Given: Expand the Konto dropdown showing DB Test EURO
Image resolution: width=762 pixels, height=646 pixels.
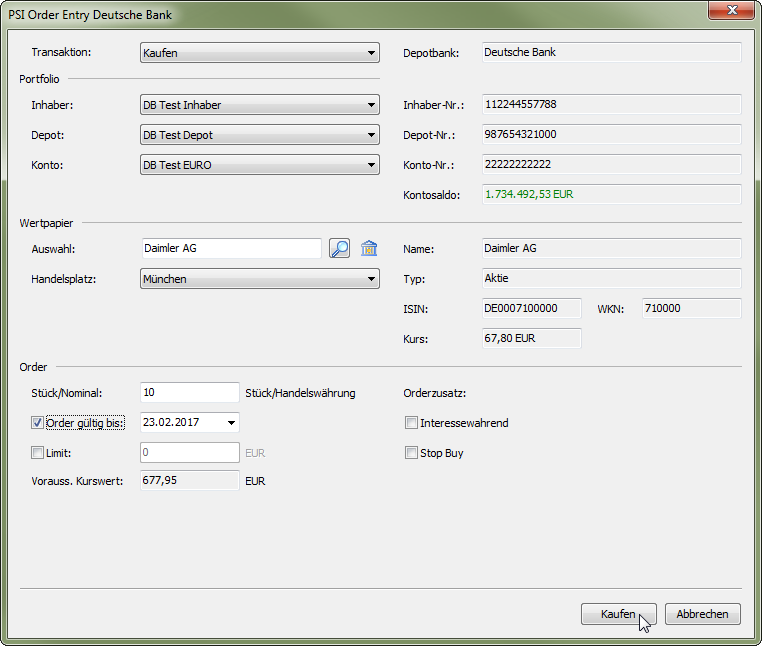Looking at the screenshot, I should pos(259,165).
